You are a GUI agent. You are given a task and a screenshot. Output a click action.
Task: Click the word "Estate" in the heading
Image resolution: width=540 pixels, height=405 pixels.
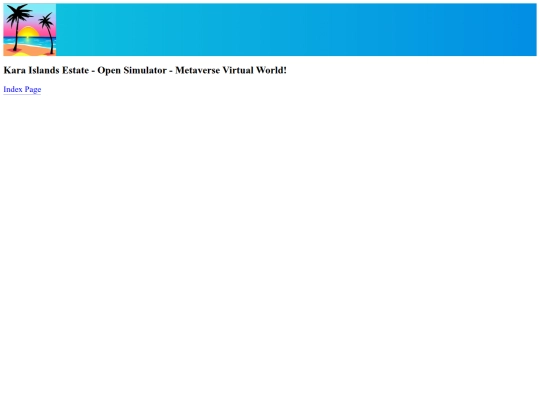point(75,70)
